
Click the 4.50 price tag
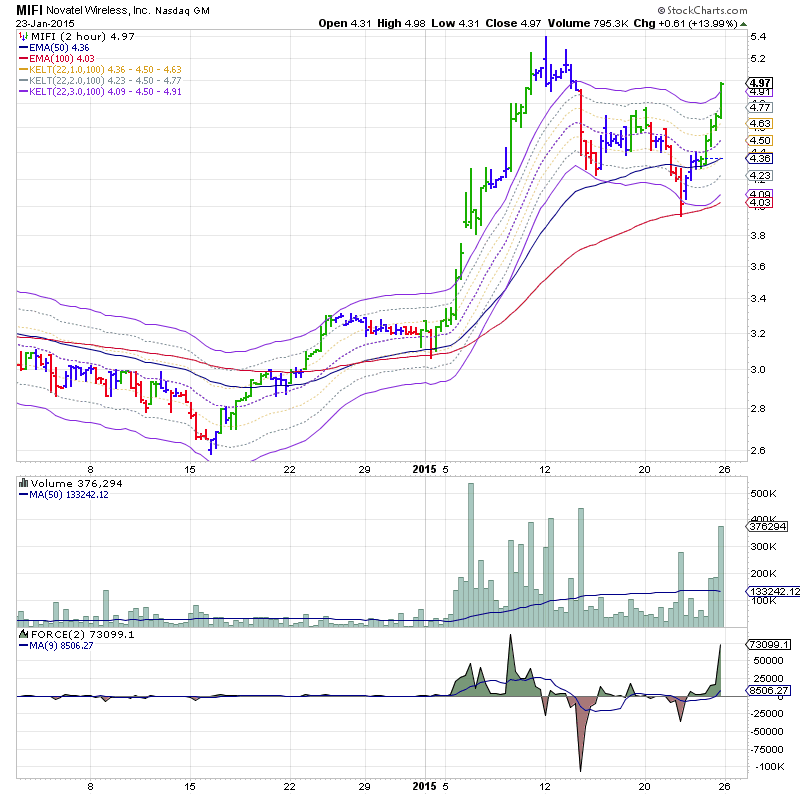(760, 140)
